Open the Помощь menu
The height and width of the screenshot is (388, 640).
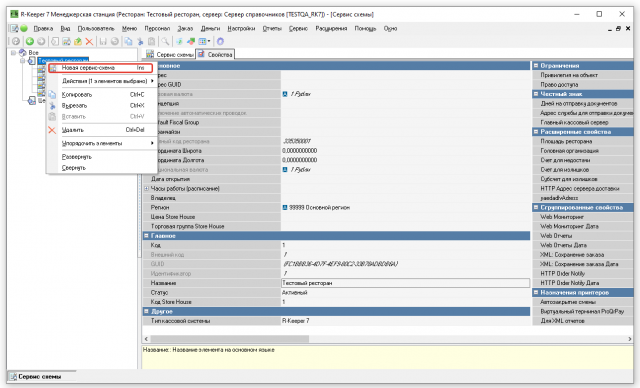tap(365, 29)
